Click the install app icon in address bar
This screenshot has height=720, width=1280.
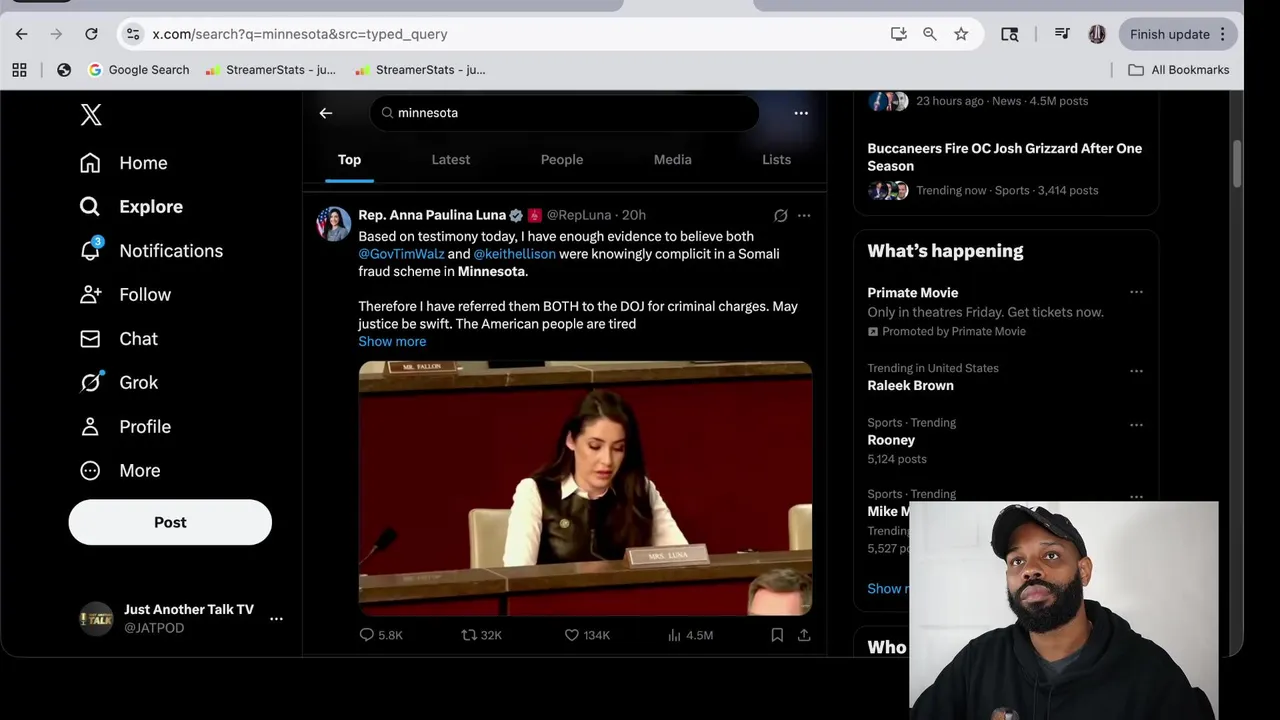coord(898,34)
